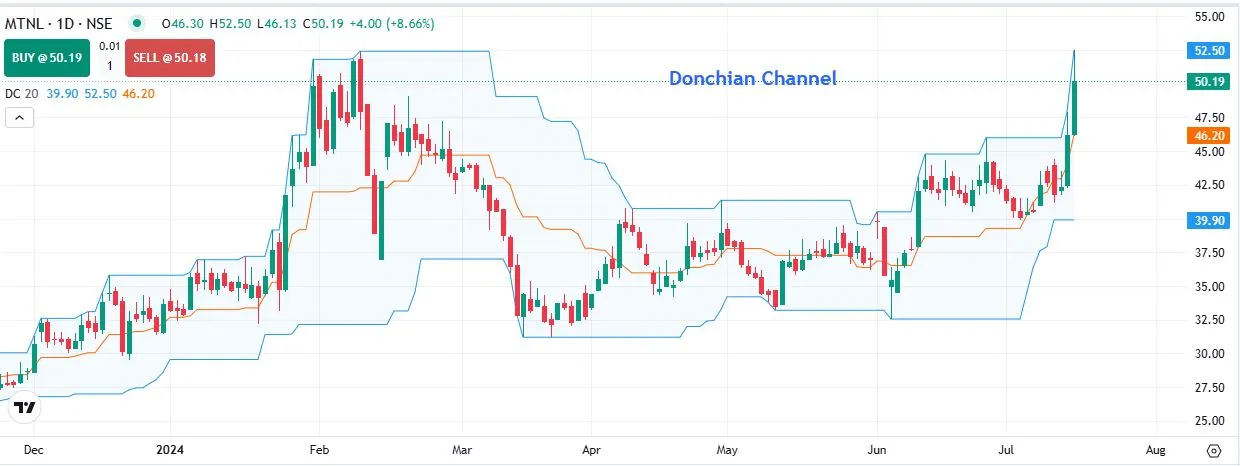Click the order quantity value 1

pos(109,66)
